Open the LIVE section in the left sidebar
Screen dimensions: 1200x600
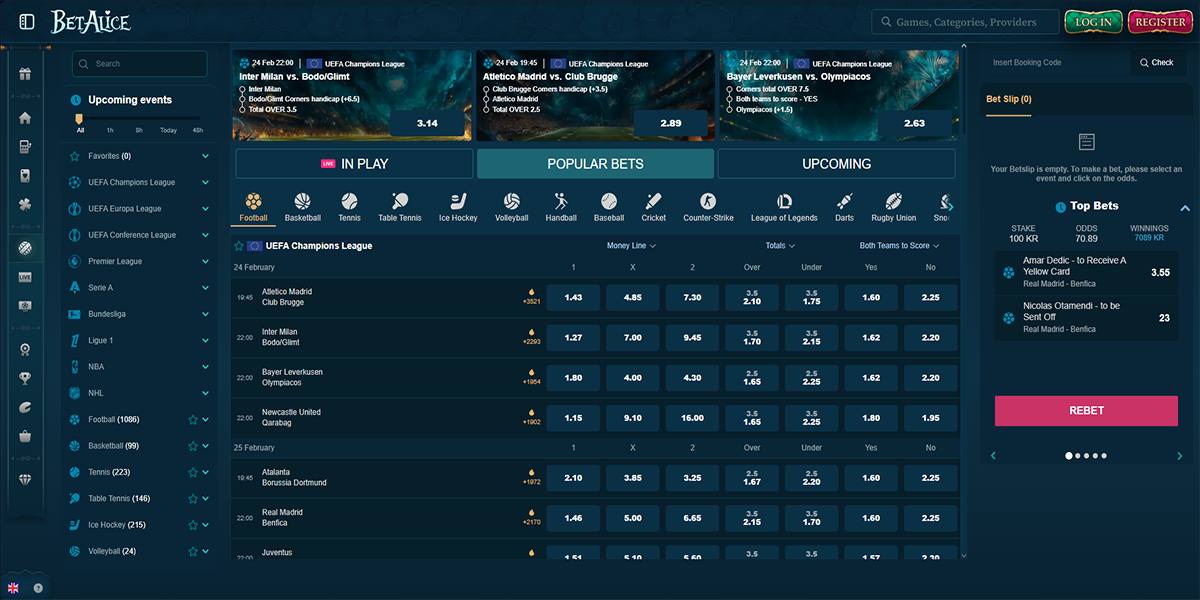click(x=25, y=279)
